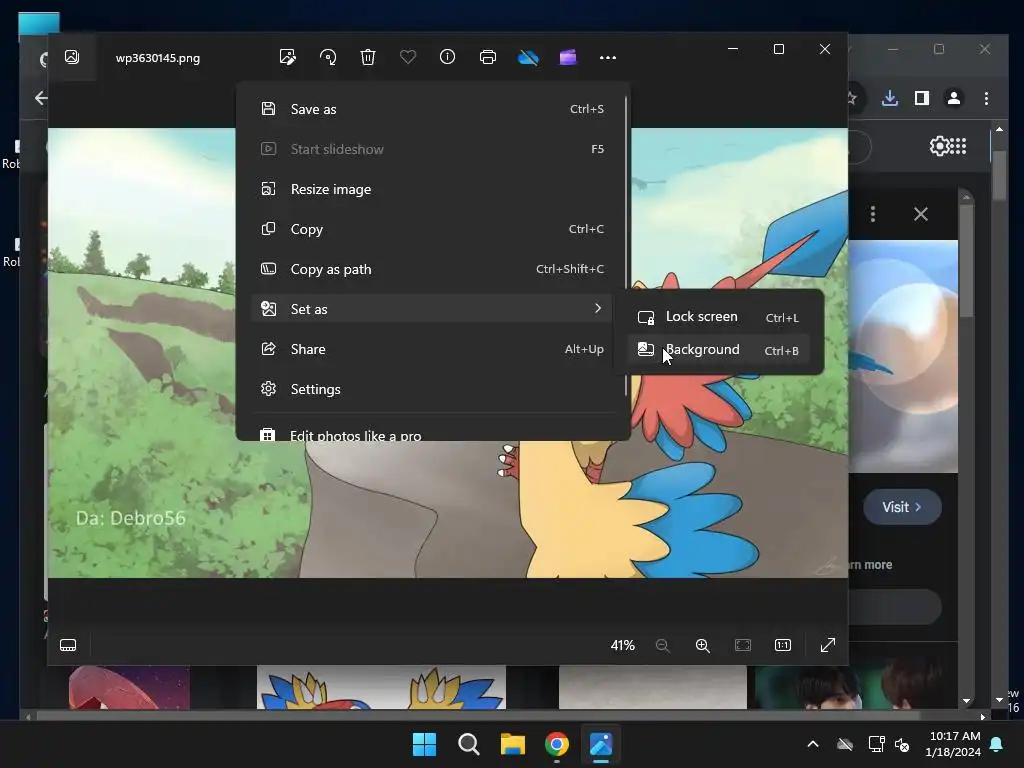This screenshot has width=1024, height=768.
Task: Click the 41% zoom level text
Action: tap(622, 645)
